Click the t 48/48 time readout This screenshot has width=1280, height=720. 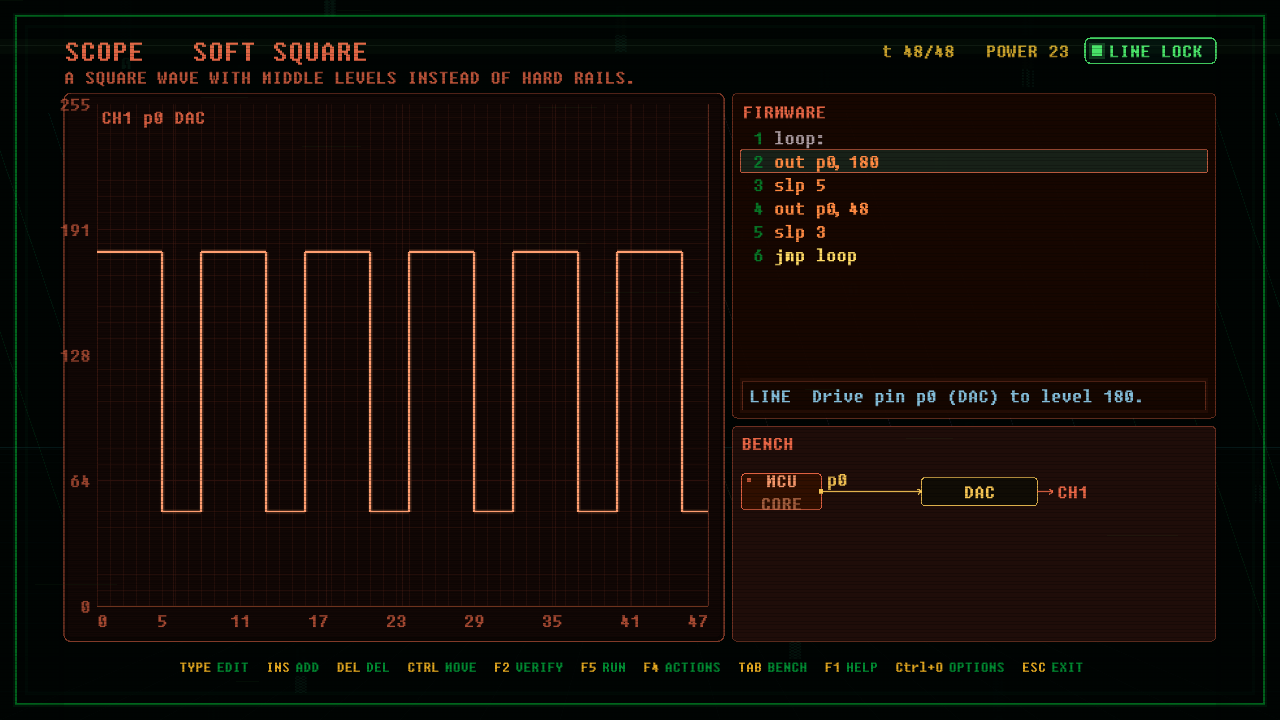918,52
